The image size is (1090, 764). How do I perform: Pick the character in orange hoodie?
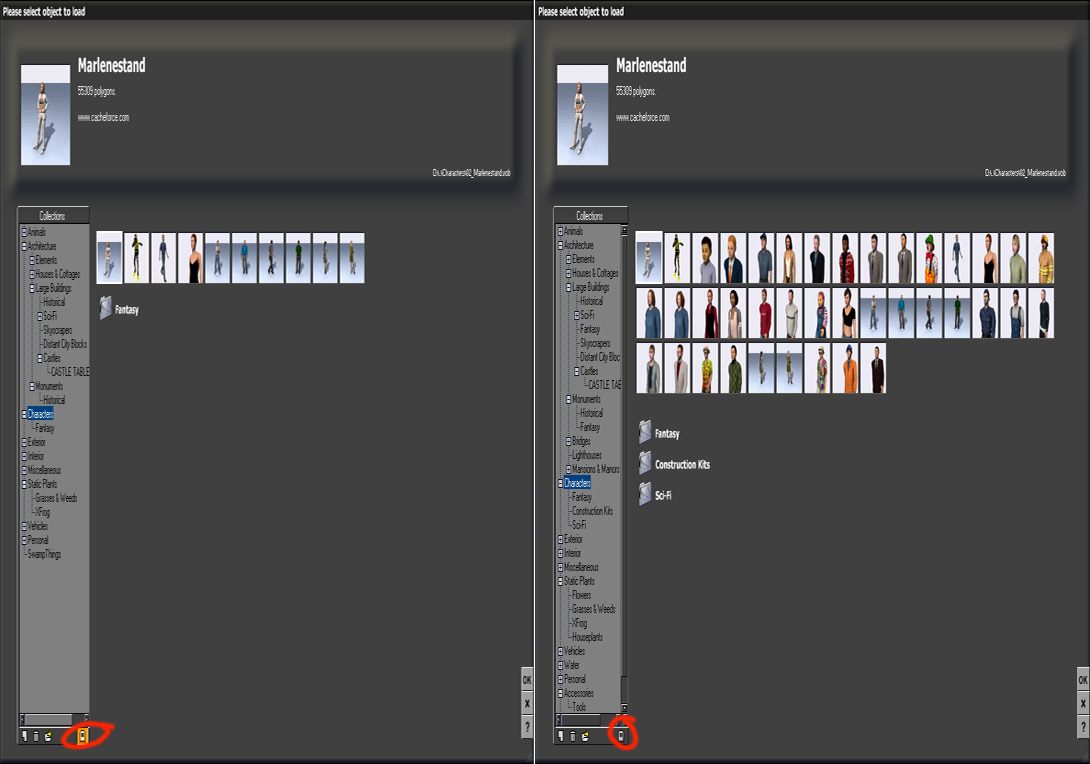click(845, 368)
